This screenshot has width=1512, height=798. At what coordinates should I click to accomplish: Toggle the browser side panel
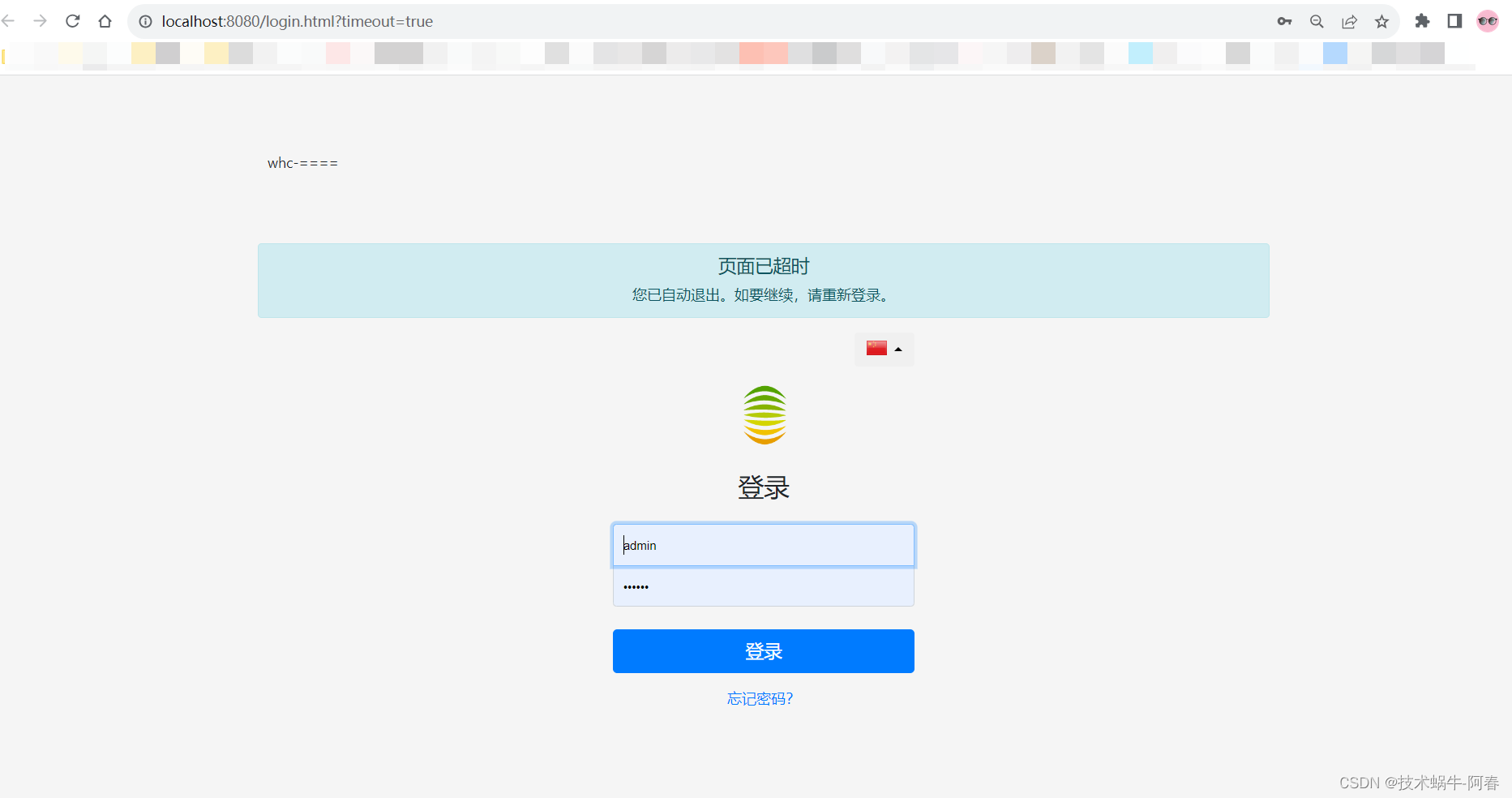1454,21
